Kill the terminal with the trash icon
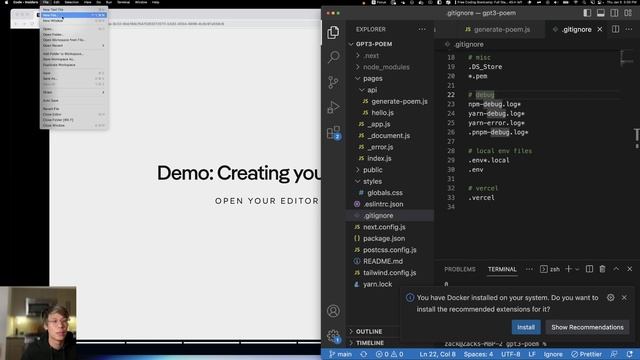The width and height of the screenshot is (640, 360). tap(602, 269)
